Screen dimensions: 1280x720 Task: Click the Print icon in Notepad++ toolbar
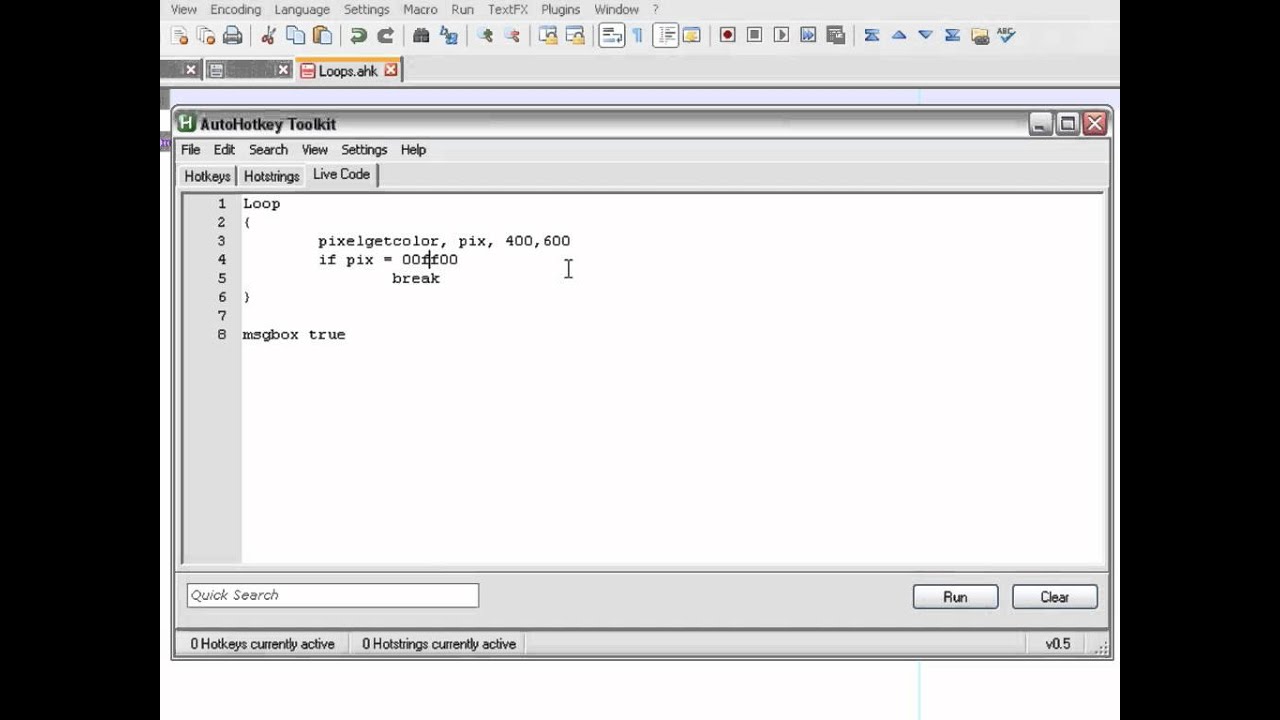(x=233, y=36)
